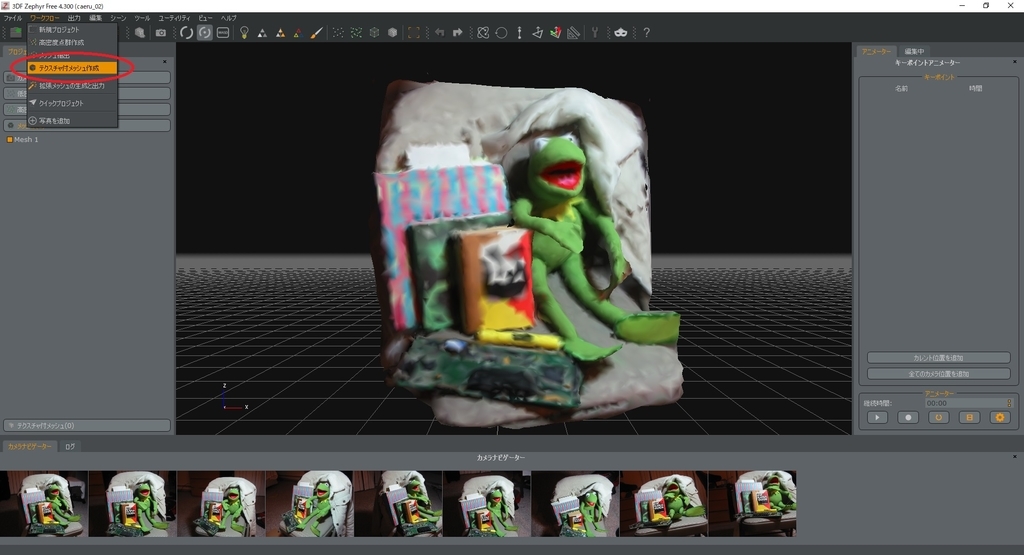Click the red-green reference axes icon
This screenshot has height=555, width=1024.
pyautogui.click(x=555, y=33)
